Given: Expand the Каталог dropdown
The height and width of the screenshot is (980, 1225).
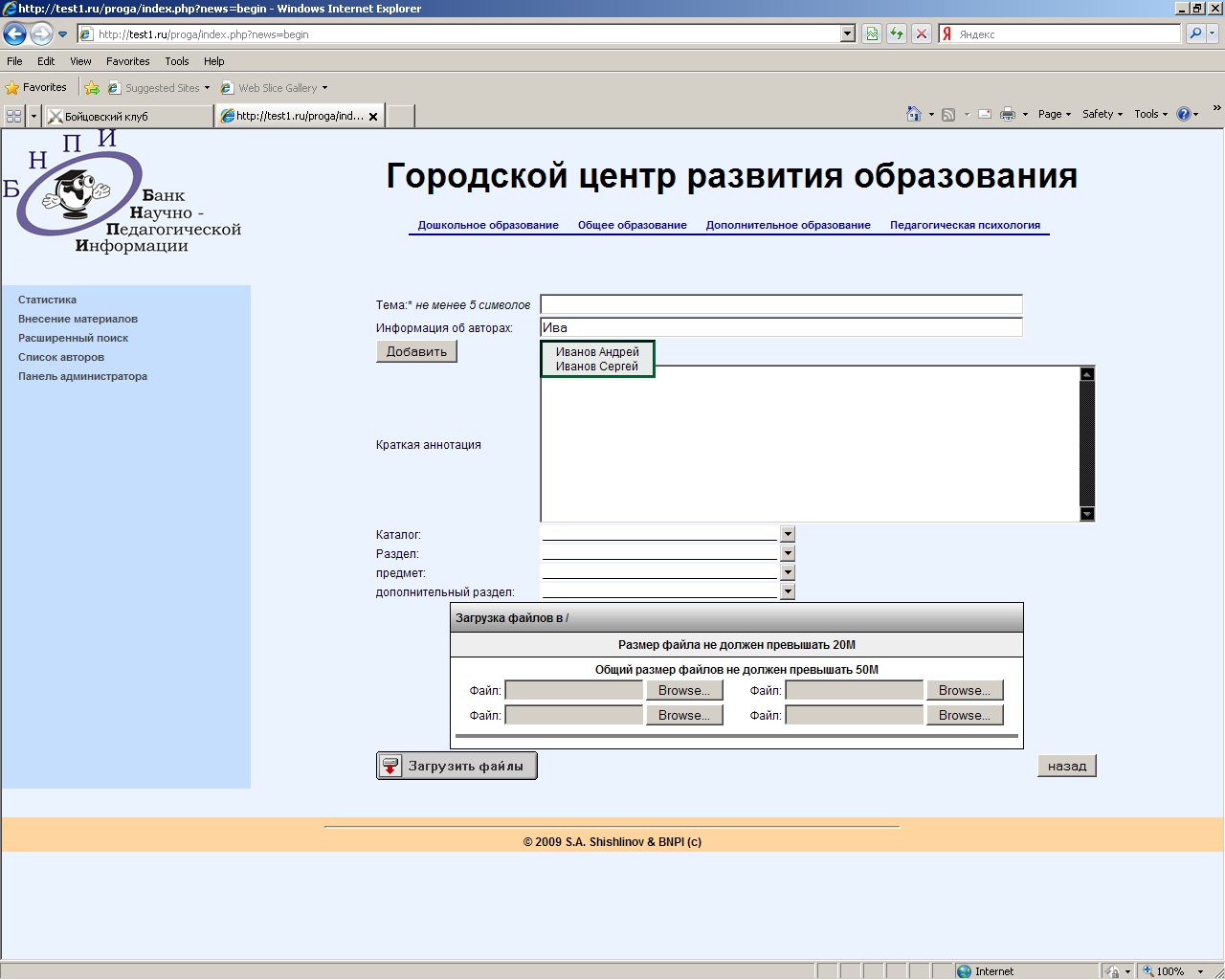Looking at the screenshot, I should tap(788, 534).
